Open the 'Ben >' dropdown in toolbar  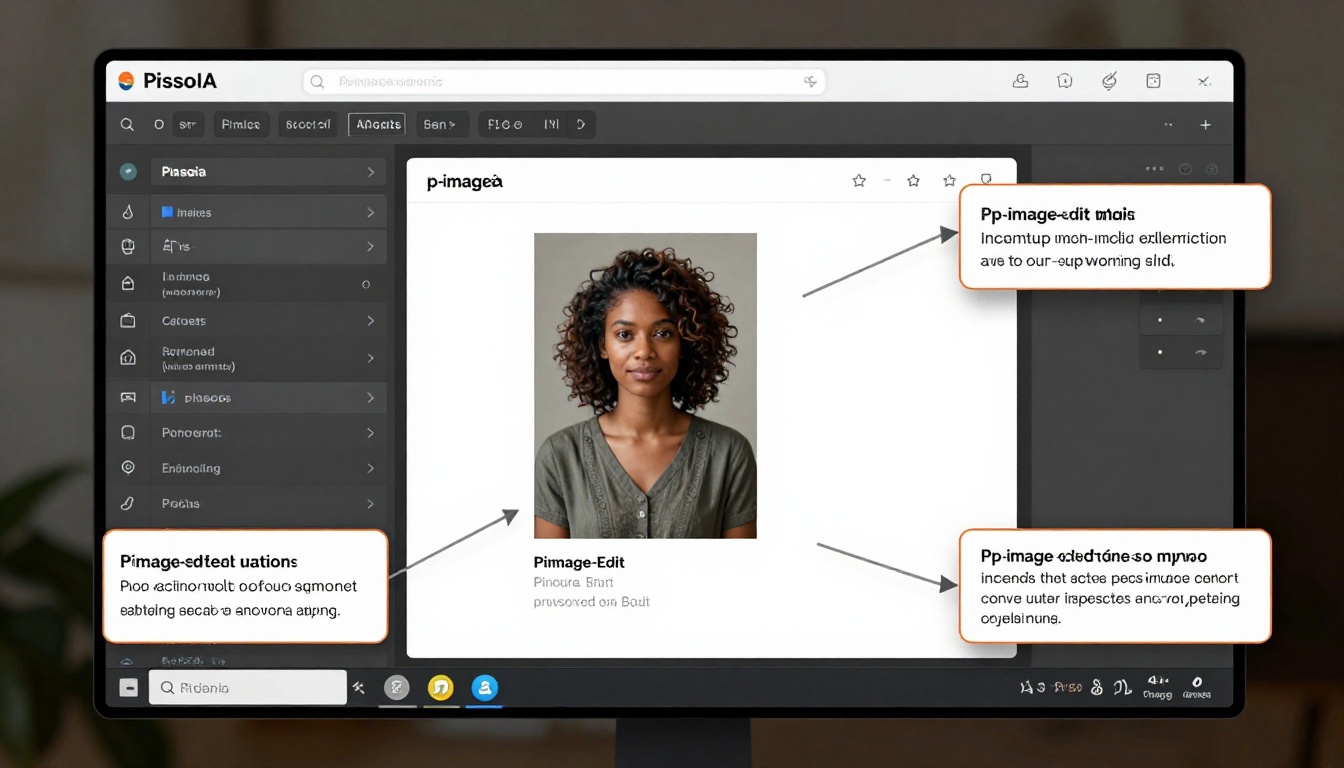(441, 125)
